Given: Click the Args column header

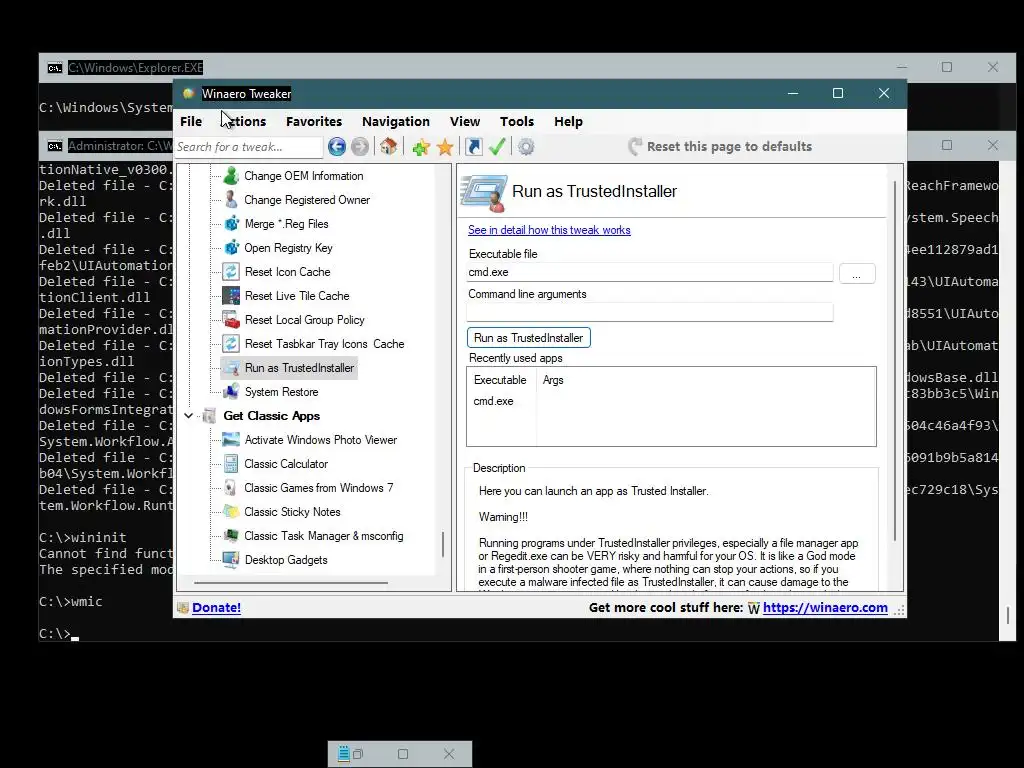Looking at the screenshot, I should 552,380.
